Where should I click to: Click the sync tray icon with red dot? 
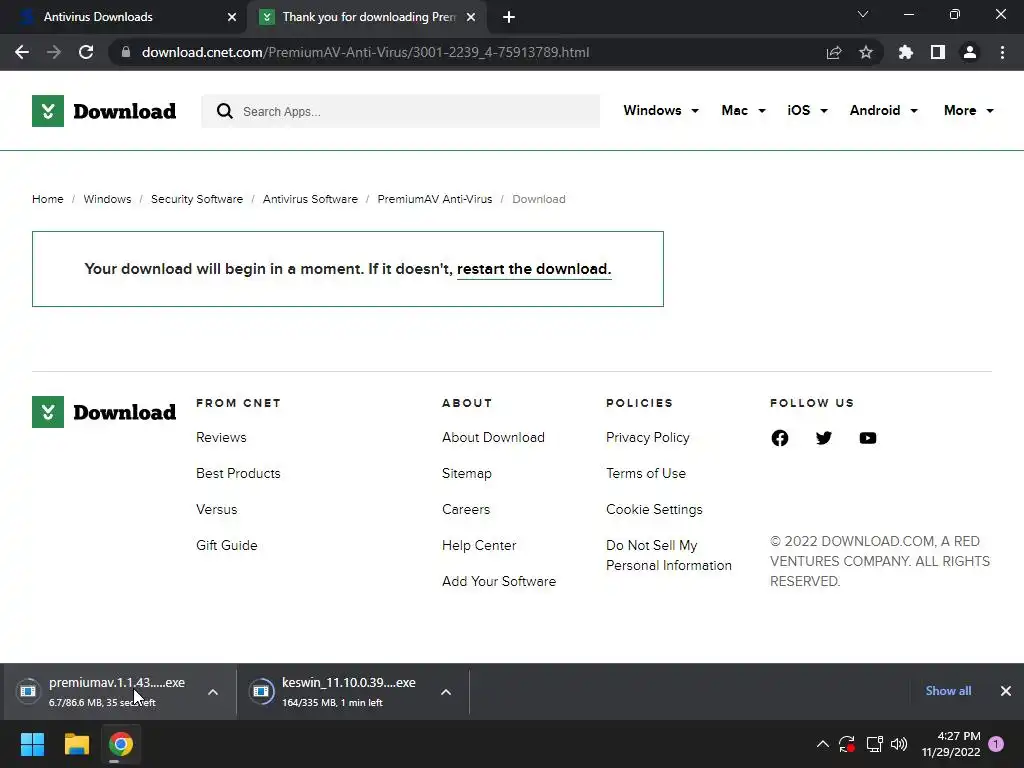click(847, 744)
